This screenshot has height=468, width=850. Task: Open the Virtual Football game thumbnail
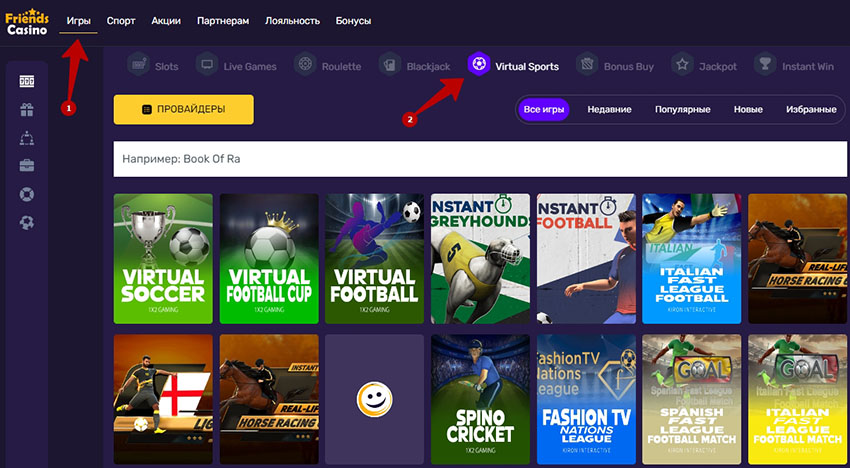(375, 259)
